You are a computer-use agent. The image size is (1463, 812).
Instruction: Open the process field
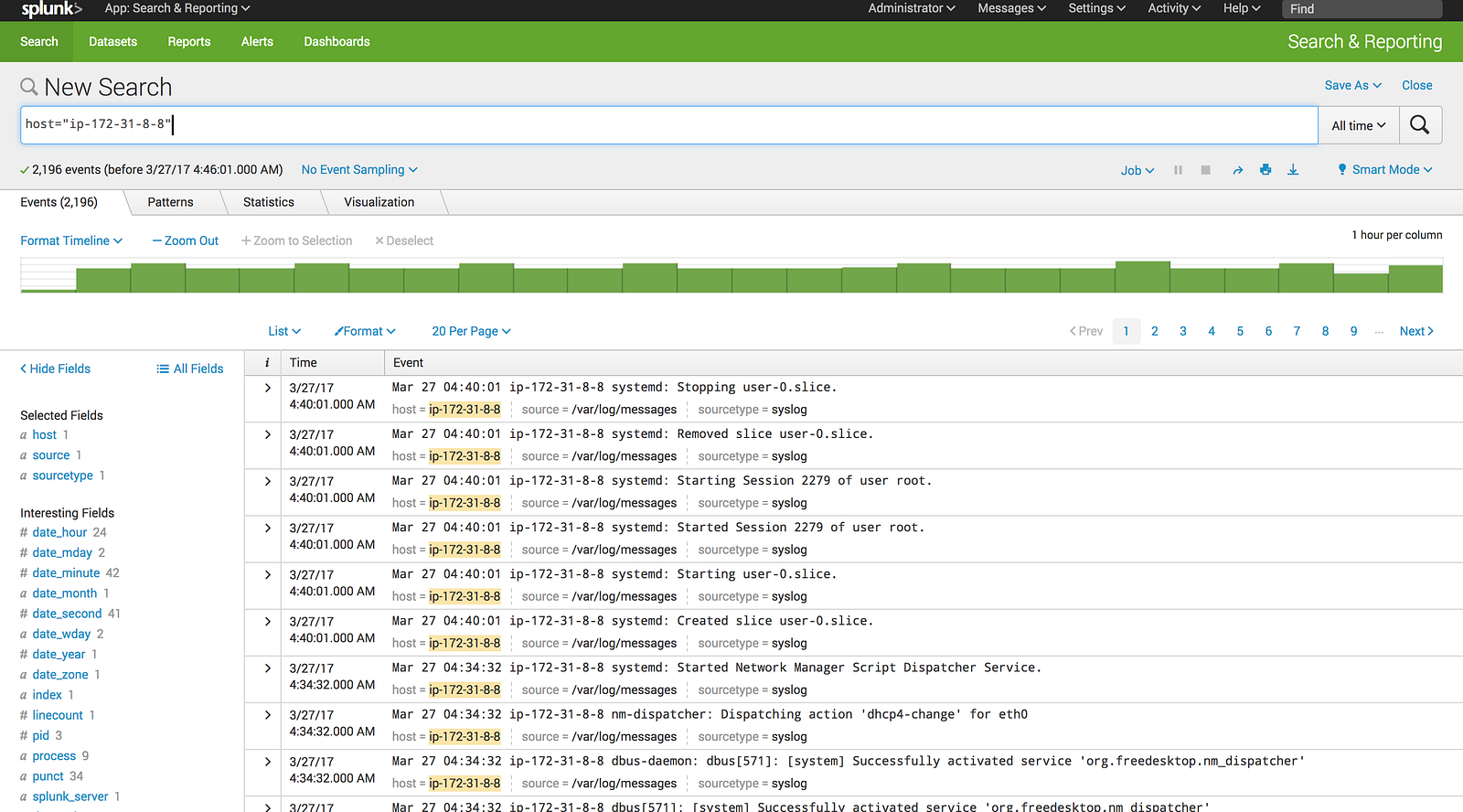click(x=54, y=756)
